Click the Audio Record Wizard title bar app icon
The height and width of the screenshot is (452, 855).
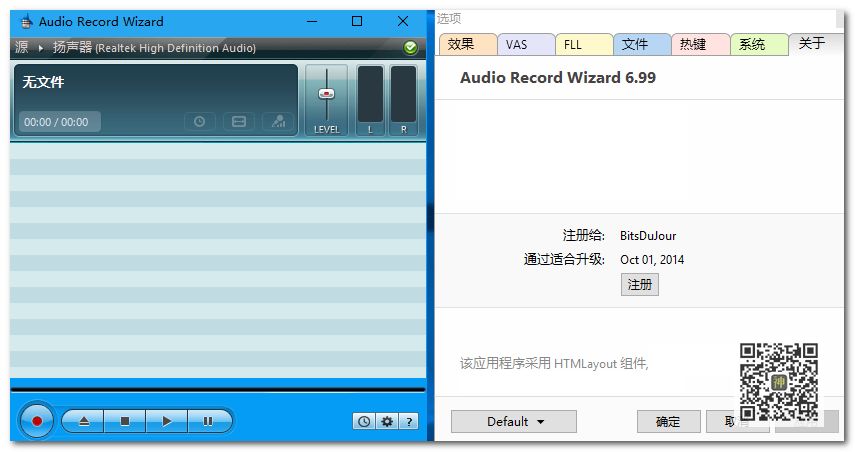click(26, 22)
